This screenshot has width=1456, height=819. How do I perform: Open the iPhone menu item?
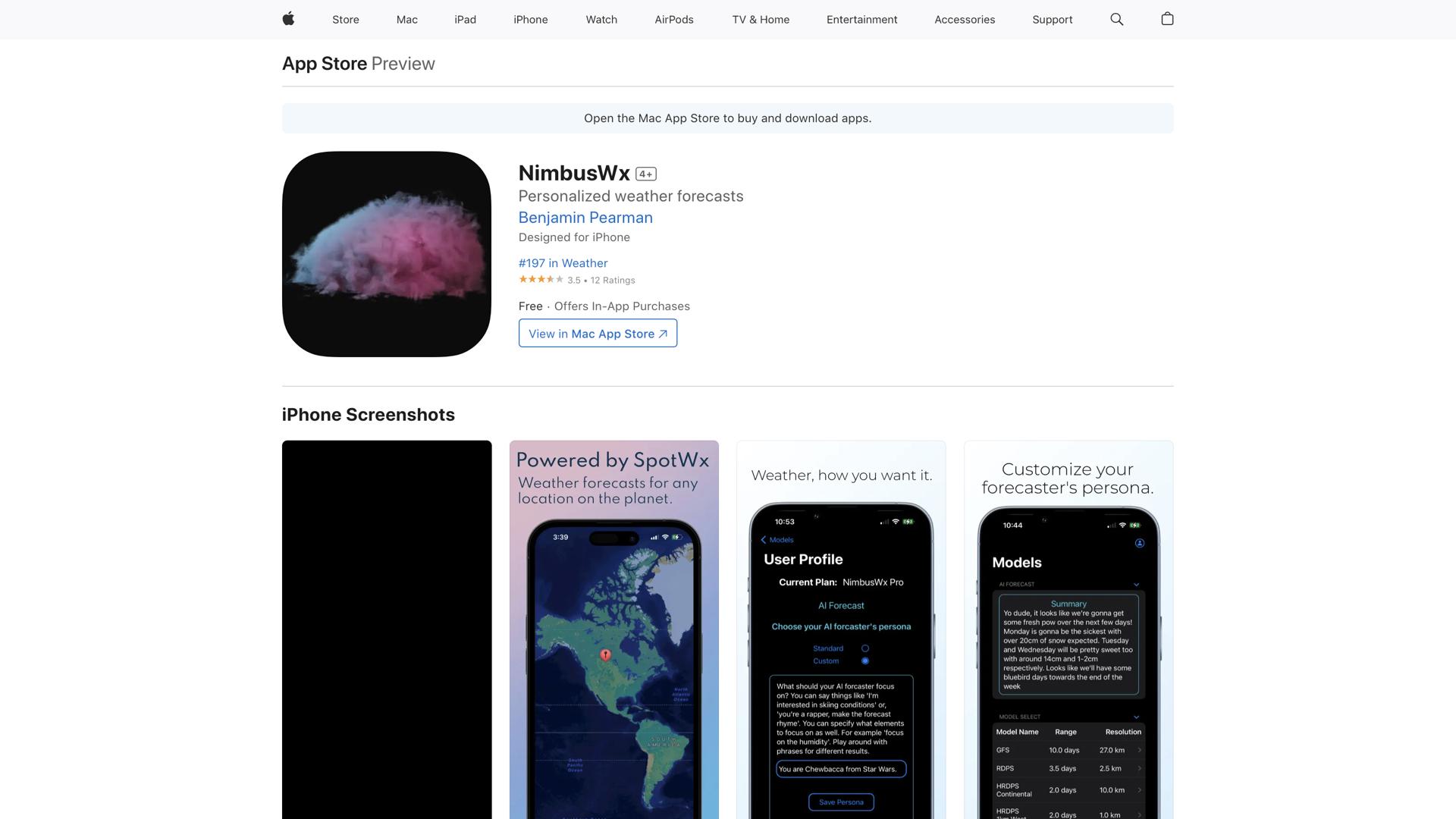[530, 20]
